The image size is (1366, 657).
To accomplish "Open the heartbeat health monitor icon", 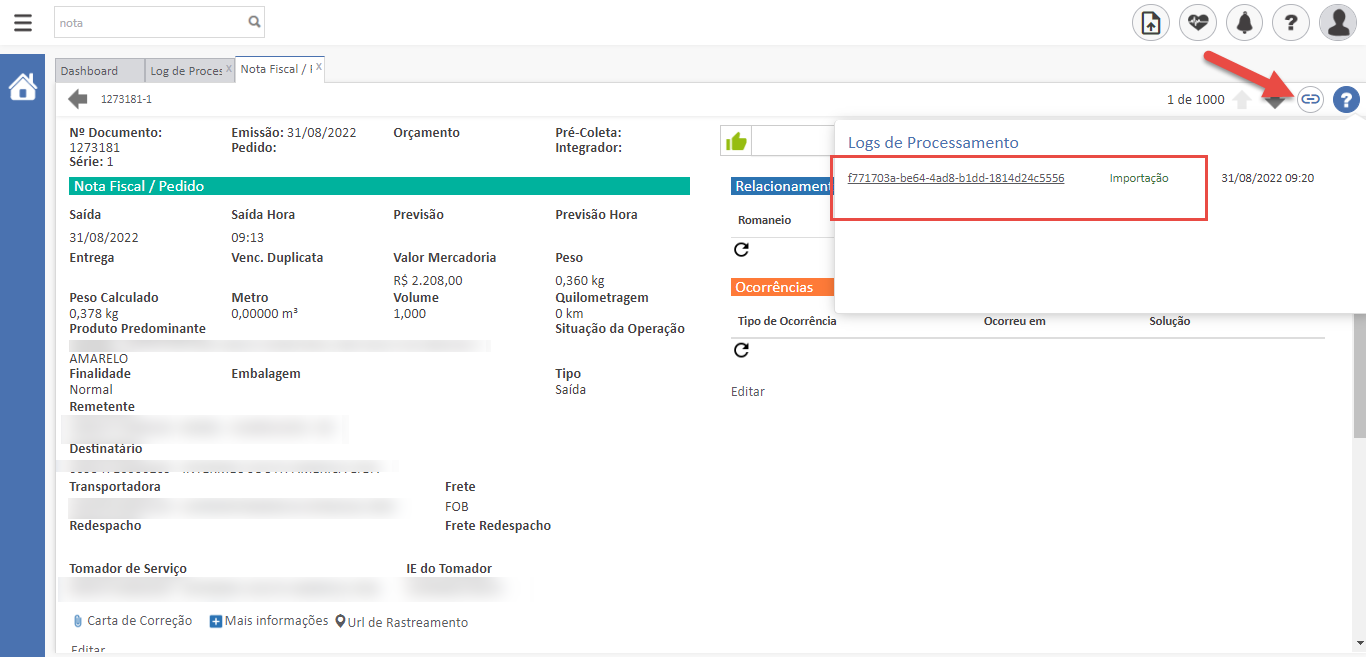I will [x=1197, y=22].
